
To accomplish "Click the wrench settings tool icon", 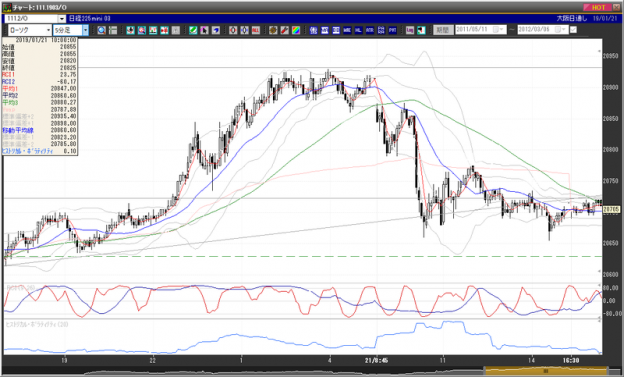I will point(284,30).
